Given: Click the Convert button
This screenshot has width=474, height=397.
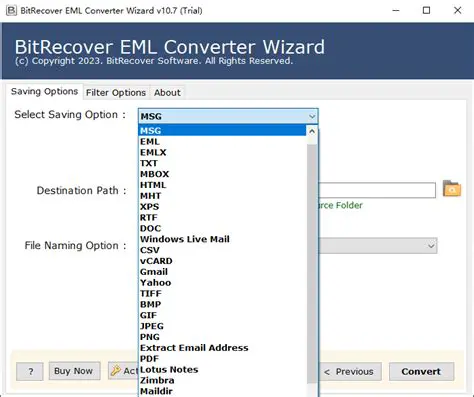Looking at the screenshot, I should tap(421, 371).
